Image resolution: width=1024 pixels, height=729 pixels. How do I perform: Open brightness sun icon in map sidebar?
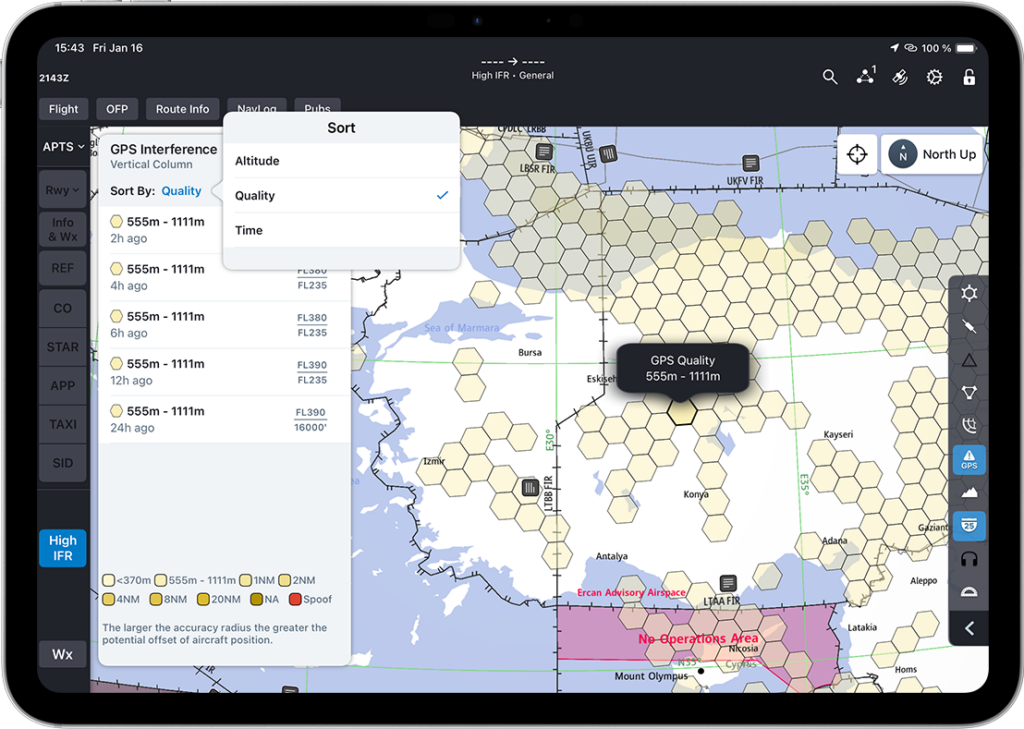[969, 293]
